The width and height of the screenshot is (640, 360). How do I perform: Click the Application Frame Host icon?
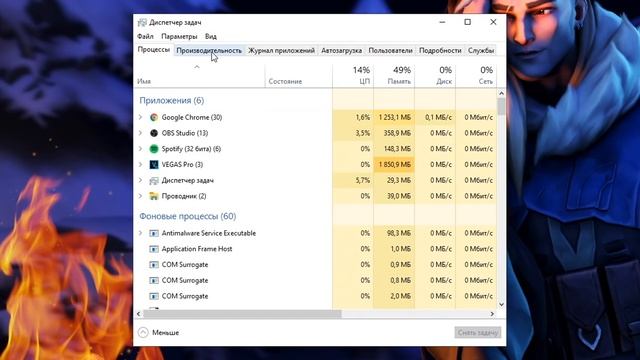(154, 249)
